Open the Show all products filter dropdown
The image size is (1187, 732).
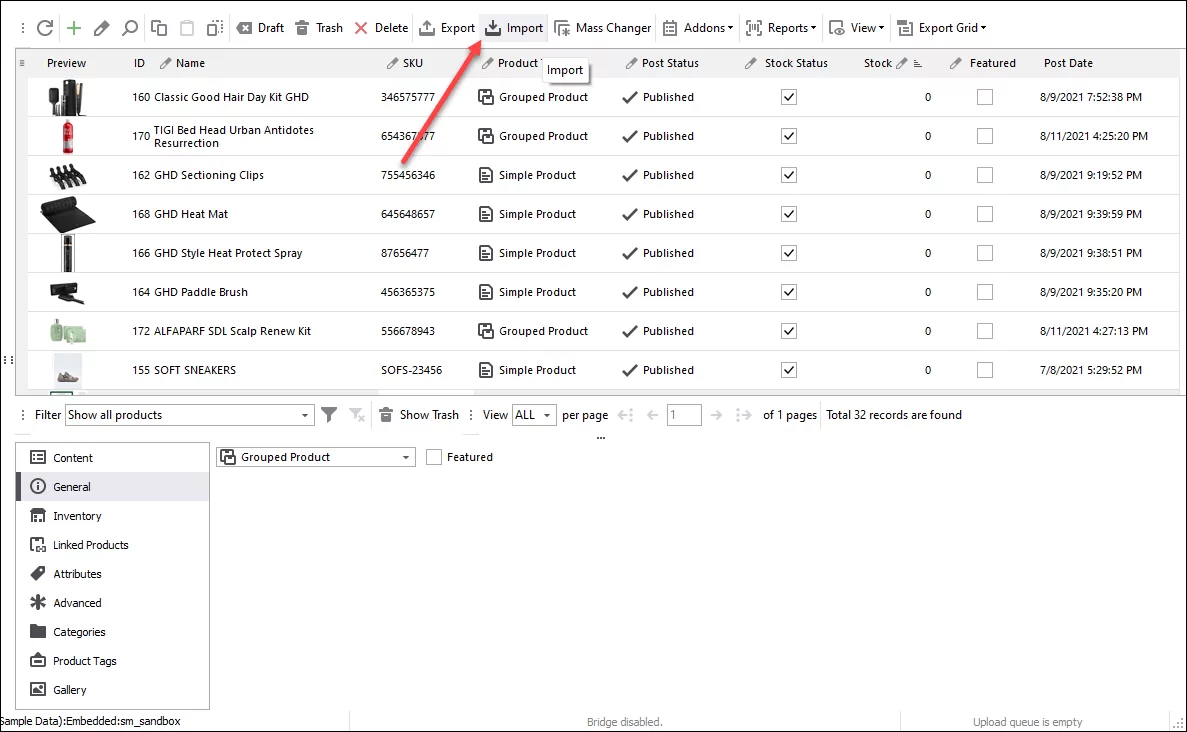coord(305,414)
